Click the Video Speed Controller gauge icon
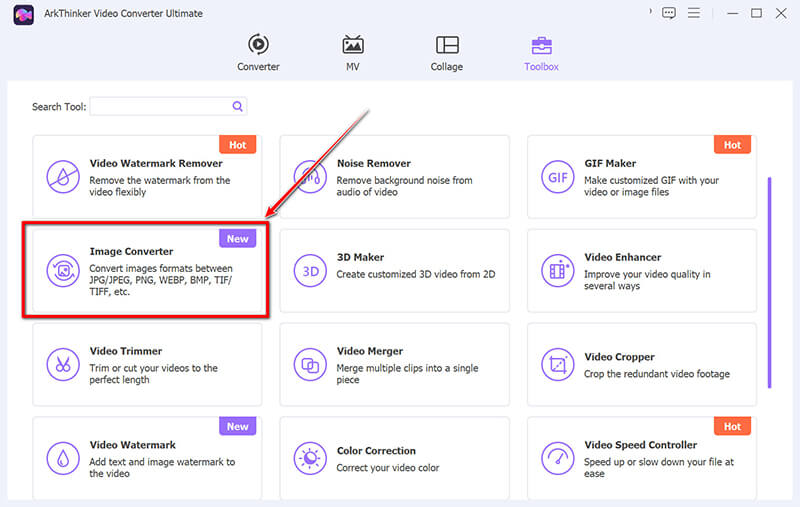This screenshot has height=507, width=800. [557, 459]
